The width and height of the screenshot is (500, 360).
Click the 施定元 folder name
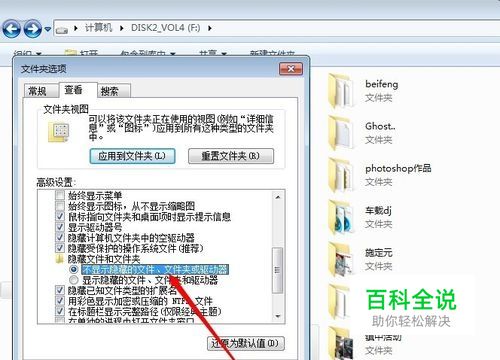click(x=379, y=253)
